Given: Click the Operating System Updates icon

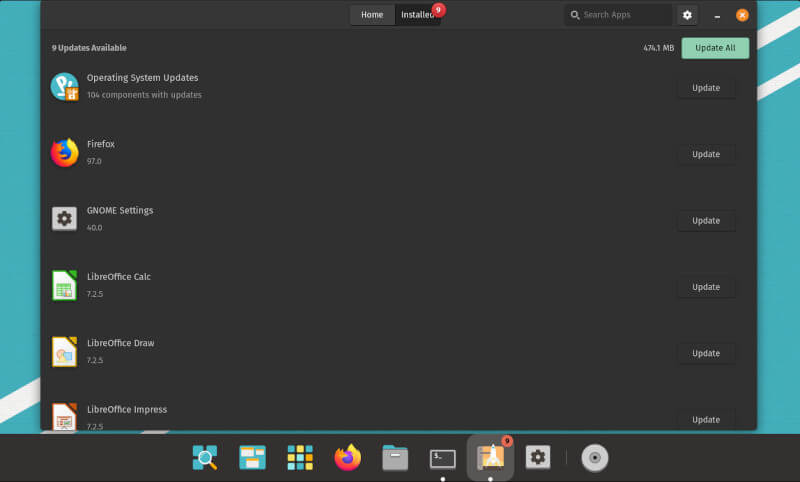Looking at the screenshot, I should tap(64, 86).
